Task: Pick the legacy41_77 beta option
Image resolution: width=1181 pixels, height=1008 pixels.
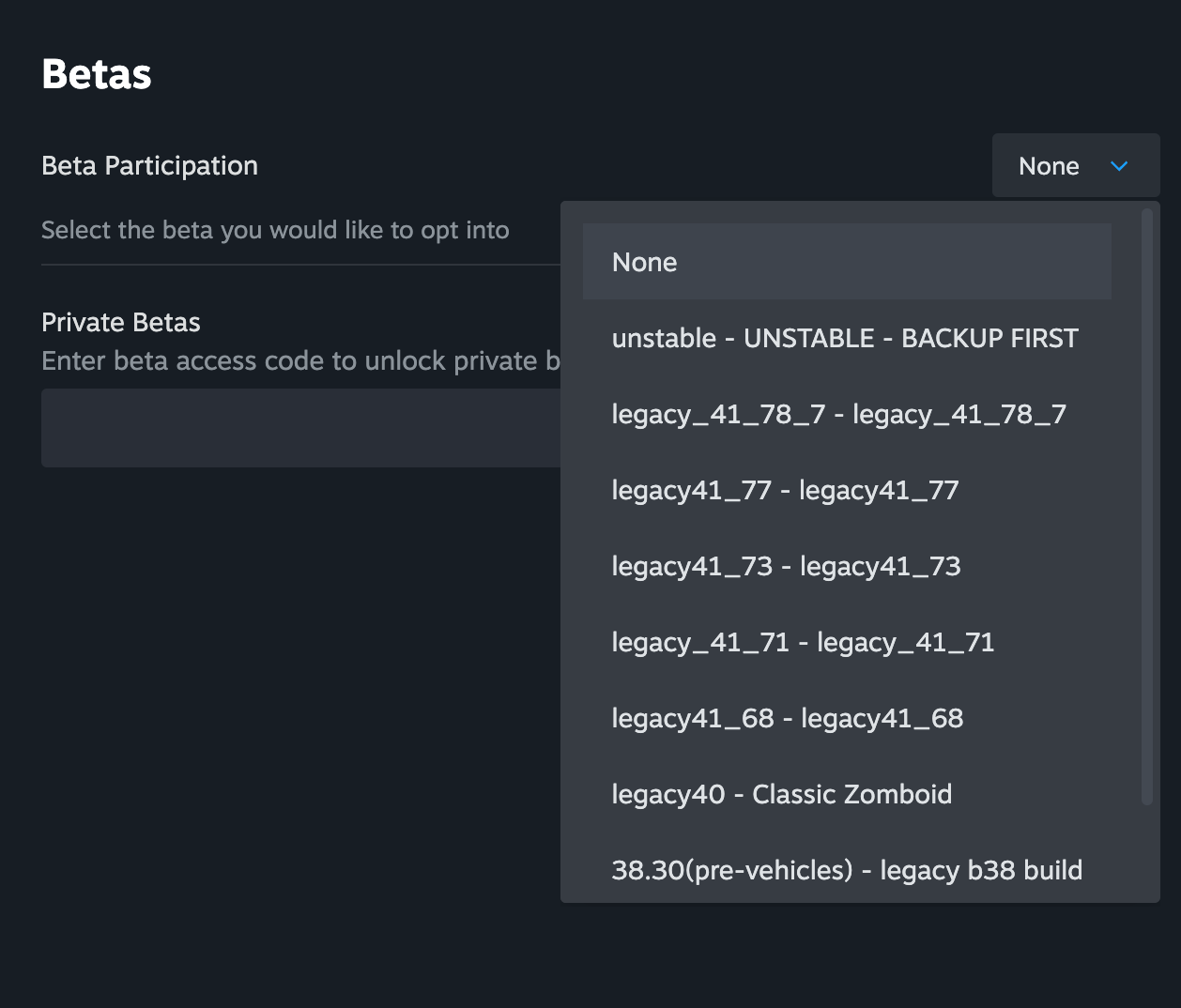Action: coord(785,490)
